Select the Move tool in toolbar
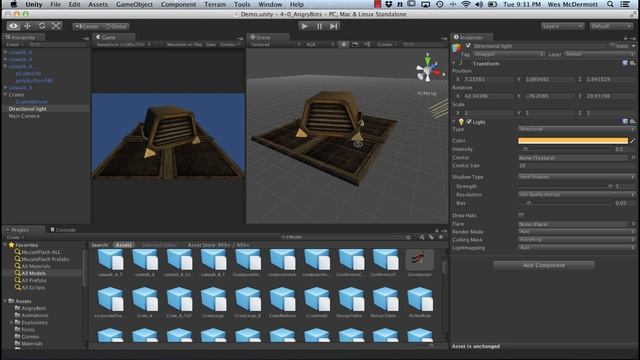 coord(28,26)
